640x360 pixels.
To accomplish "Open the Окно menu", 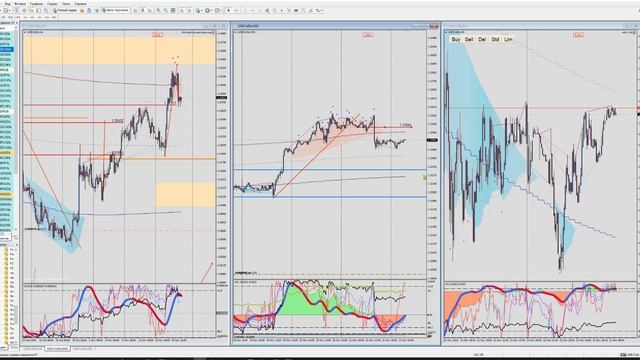I will 66,4.
